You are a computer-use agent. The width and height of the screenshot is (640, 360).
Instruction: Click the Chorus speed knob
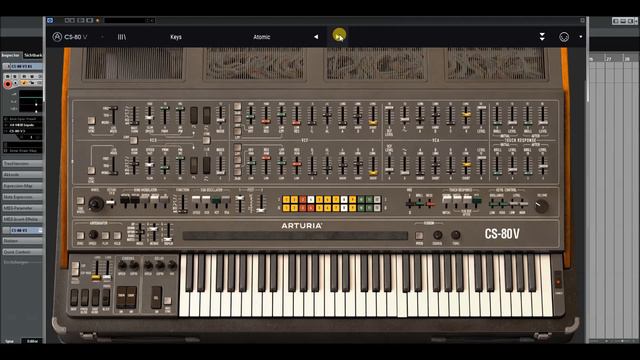tap(122, 266)
